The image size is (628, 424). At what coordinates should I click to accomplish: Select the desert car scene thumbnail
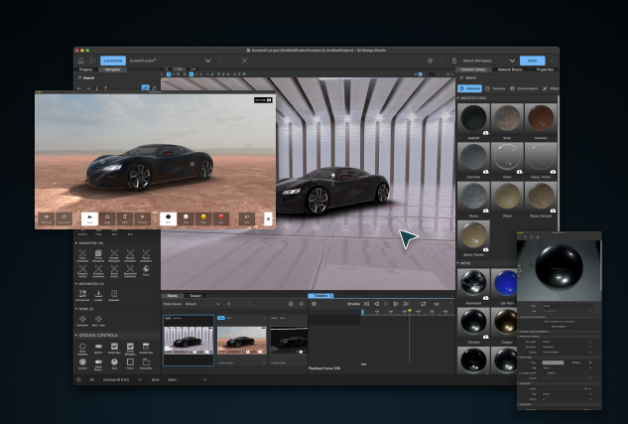[x=241, y=338]
